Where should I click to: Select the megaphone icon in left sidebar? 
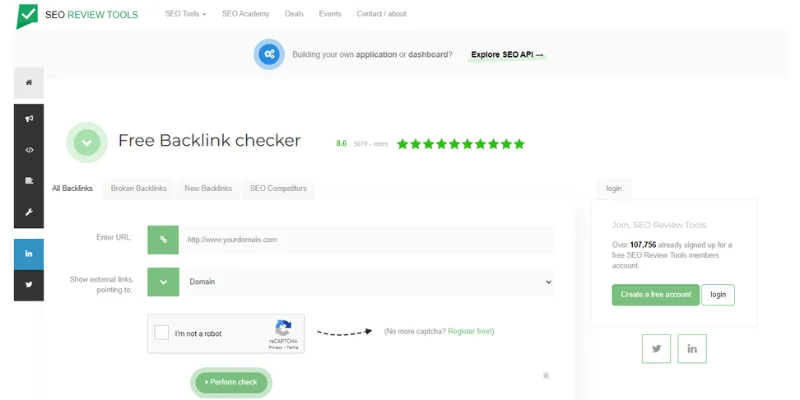[29, 119]
